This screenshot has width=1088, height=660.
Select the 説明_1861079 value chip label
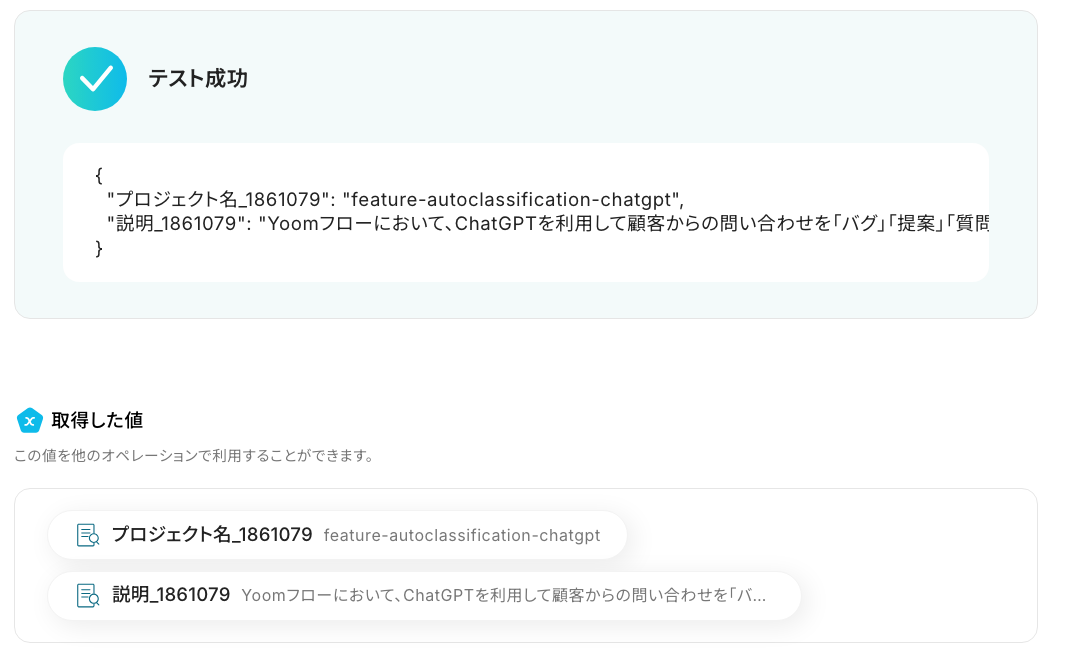(x=172, y=595)
